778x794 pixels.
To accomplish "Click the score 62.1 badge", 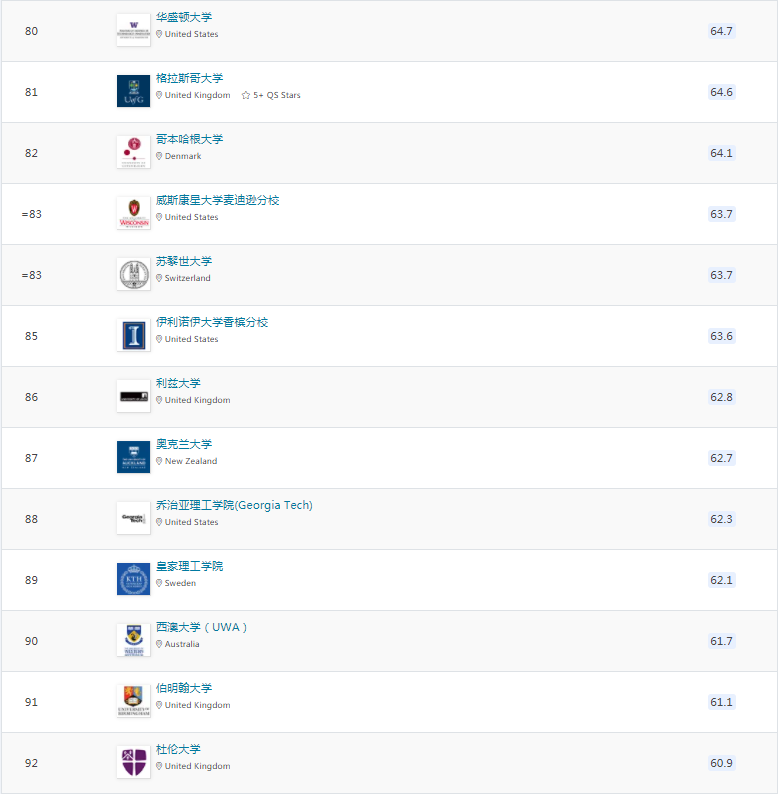I will (721, 580).
